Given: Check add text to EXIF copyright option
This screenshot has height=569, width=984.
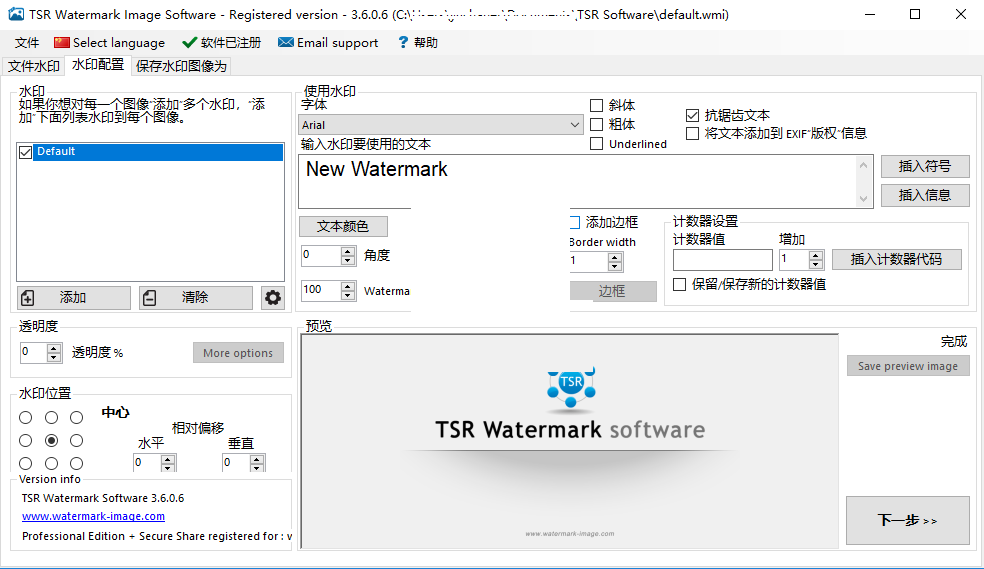Looking at the screenshot, I should coord(692,134).
